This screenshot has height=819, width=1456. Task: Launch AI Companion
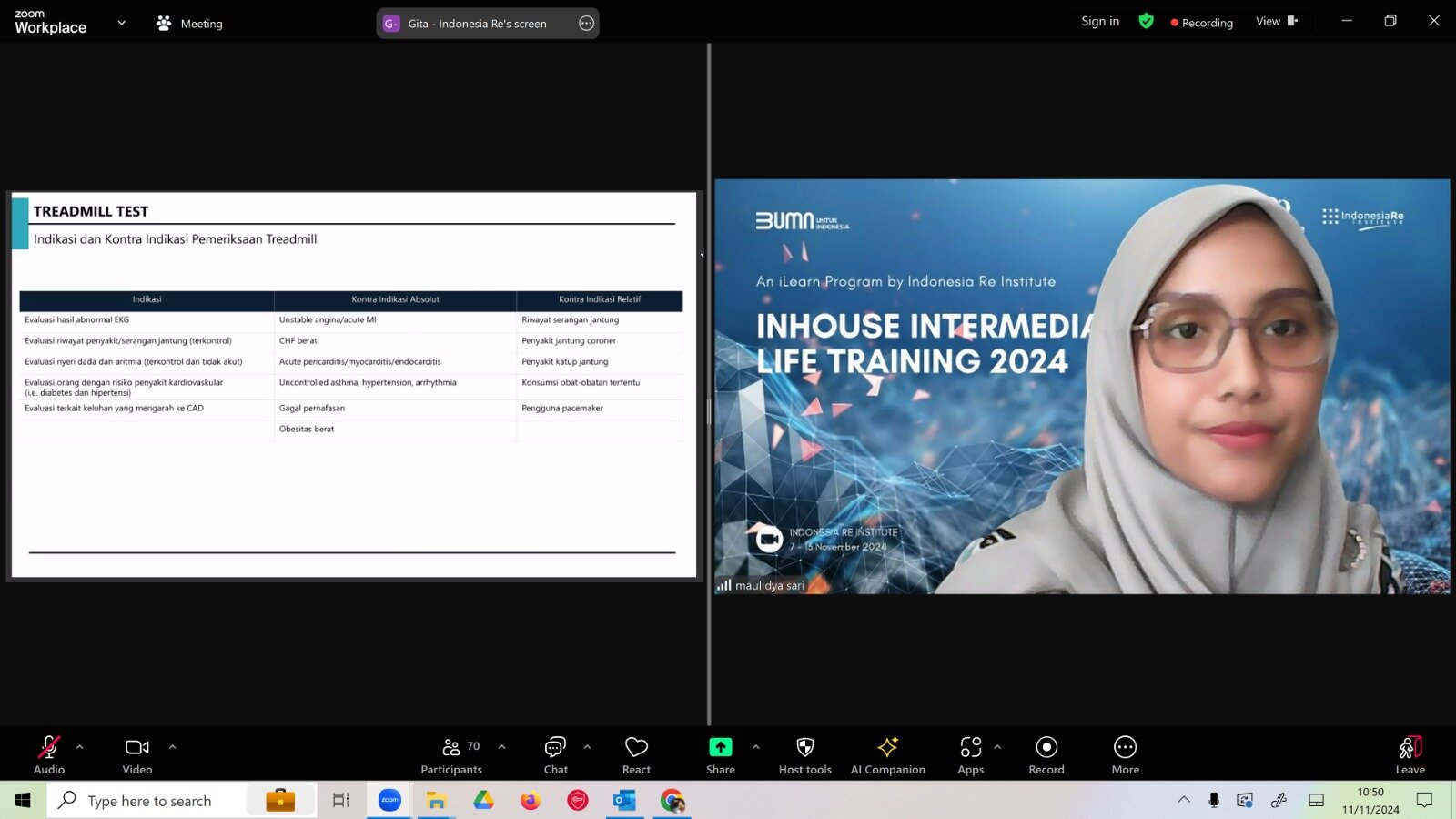pyautogui.click(x=888, y=755)
